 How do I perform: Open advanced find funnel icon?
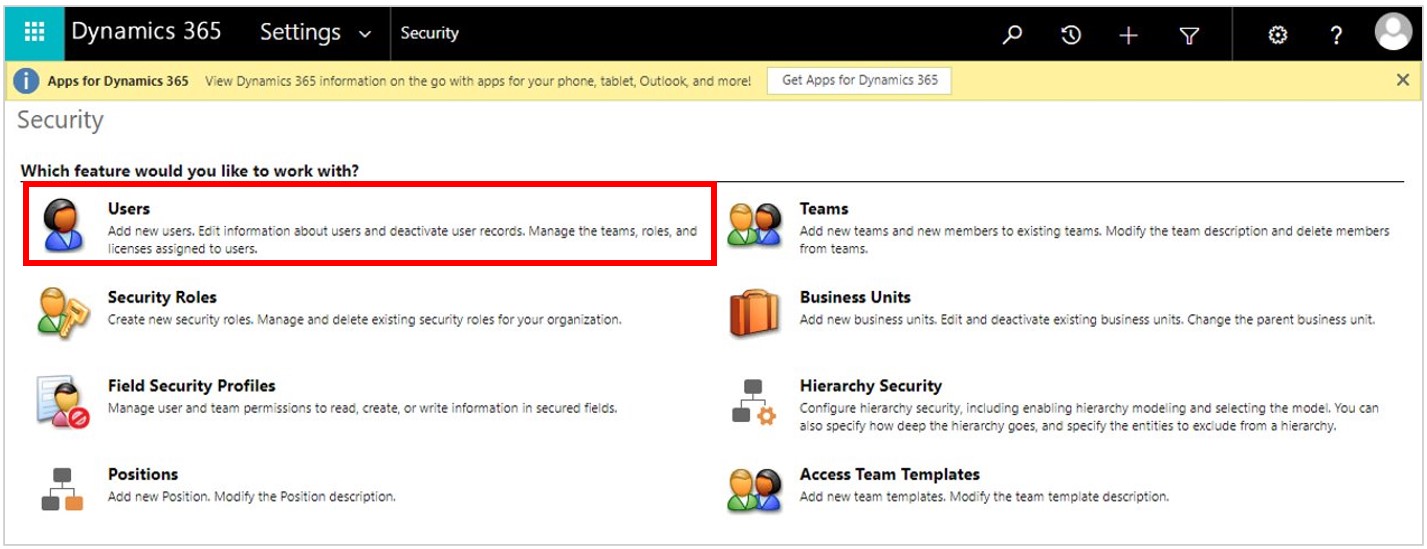pos(1188,35)
